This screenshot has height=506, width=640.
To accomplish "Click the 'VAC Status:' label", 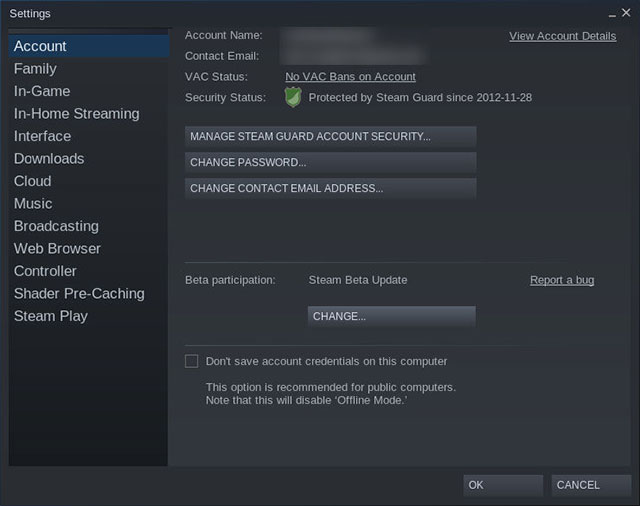I will point(216,77).
